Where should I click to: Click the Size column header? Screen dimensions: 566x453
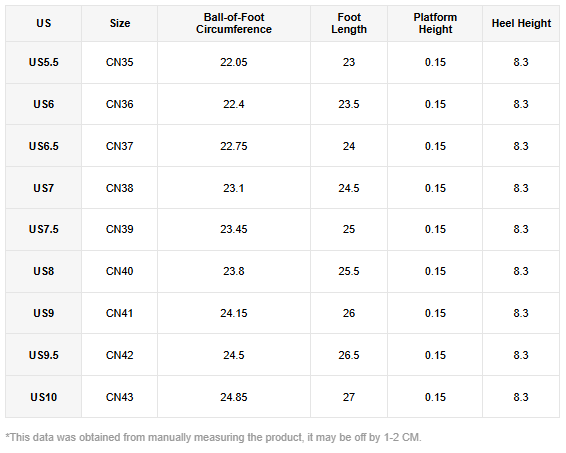coord(119,23)
